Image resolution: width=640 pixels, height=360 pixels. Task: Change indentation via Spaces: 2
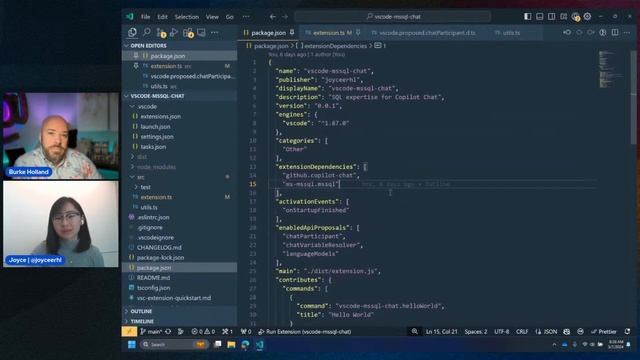[476, 331]
